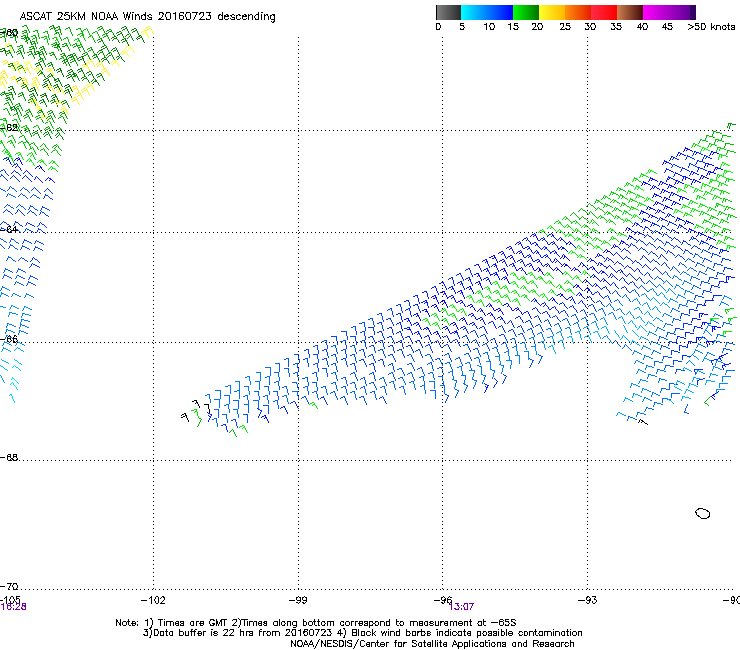This screenshot has width=740, height=650.
Task: Click the '>50 knots' legend label
Action: click(711, 27)
